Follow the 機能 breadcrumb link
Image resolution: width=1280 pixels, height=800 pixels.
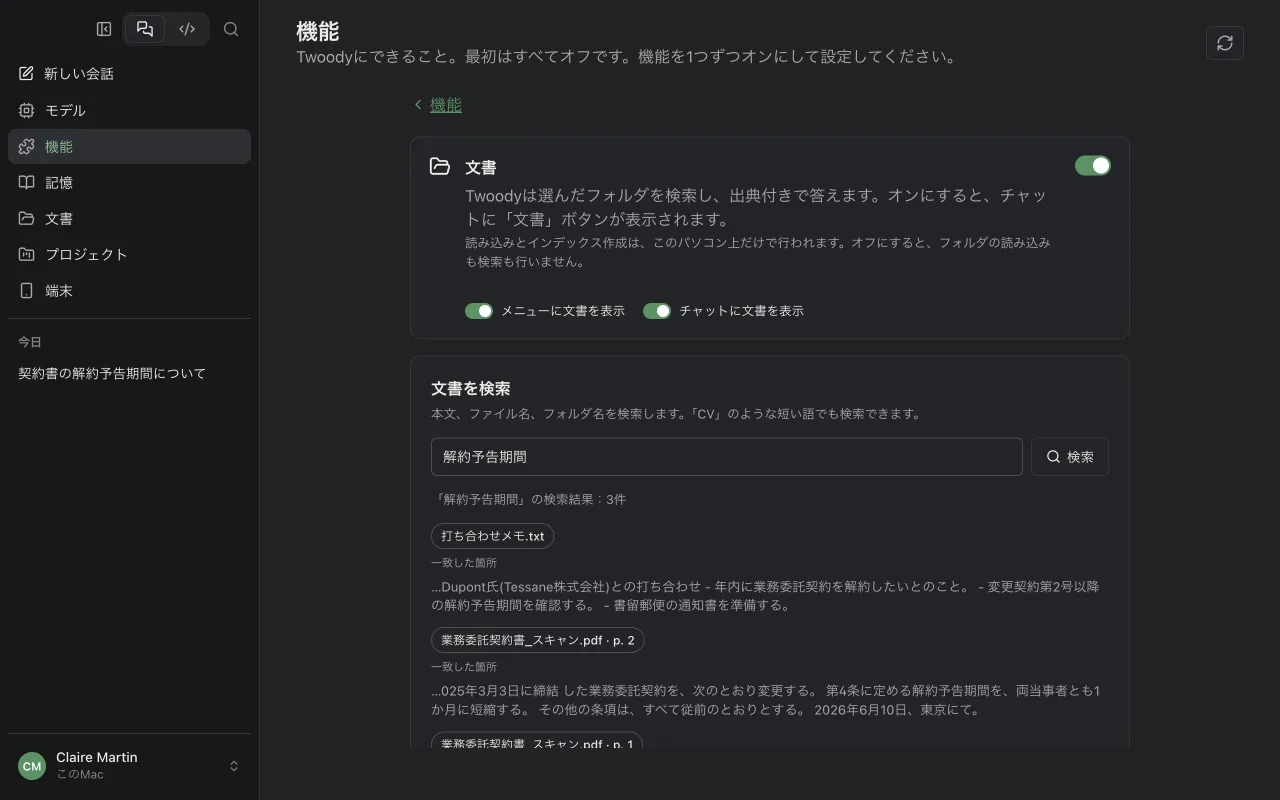[x=446, y=105]
